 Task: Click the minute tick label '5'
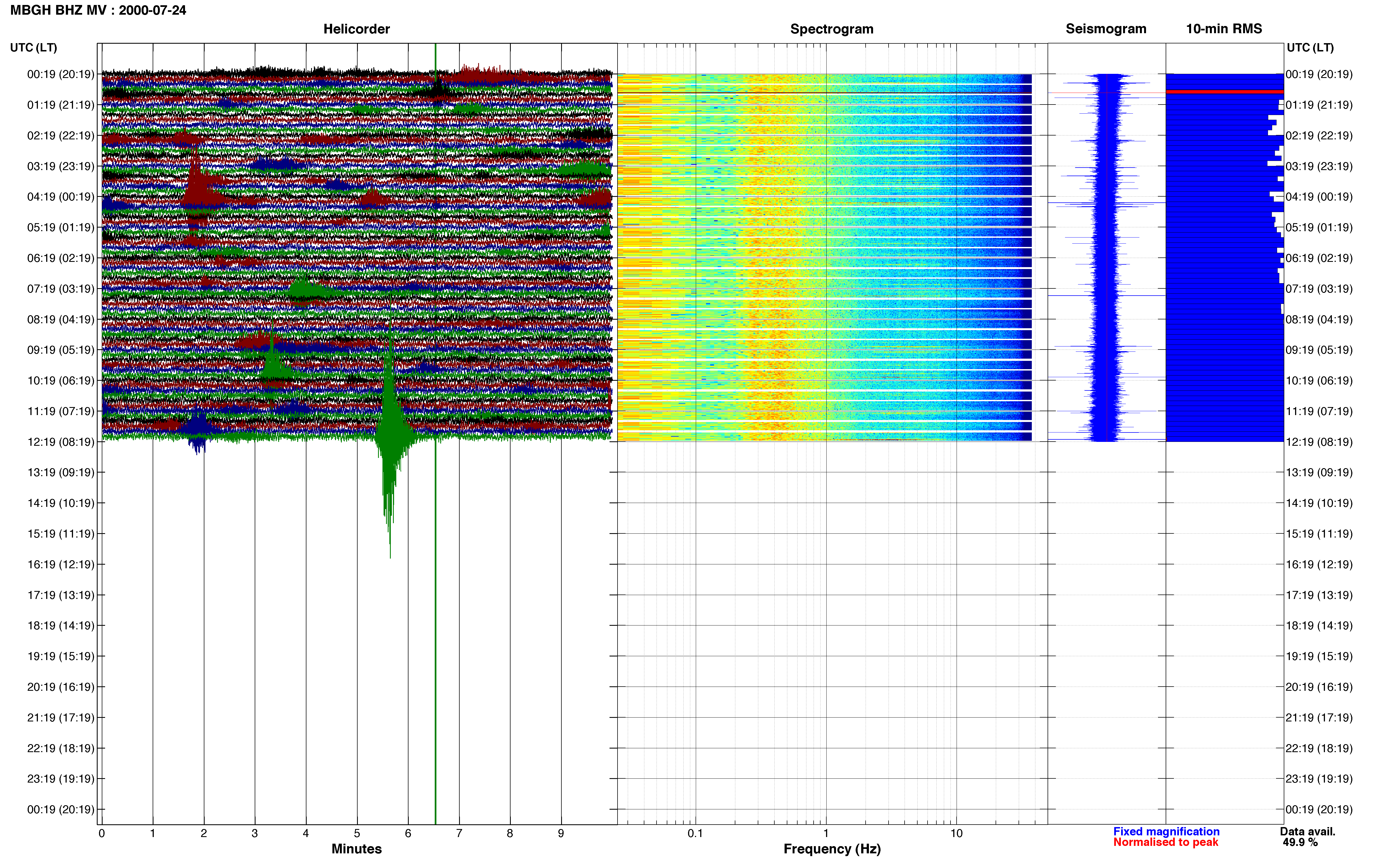click(x=356, y=833)
